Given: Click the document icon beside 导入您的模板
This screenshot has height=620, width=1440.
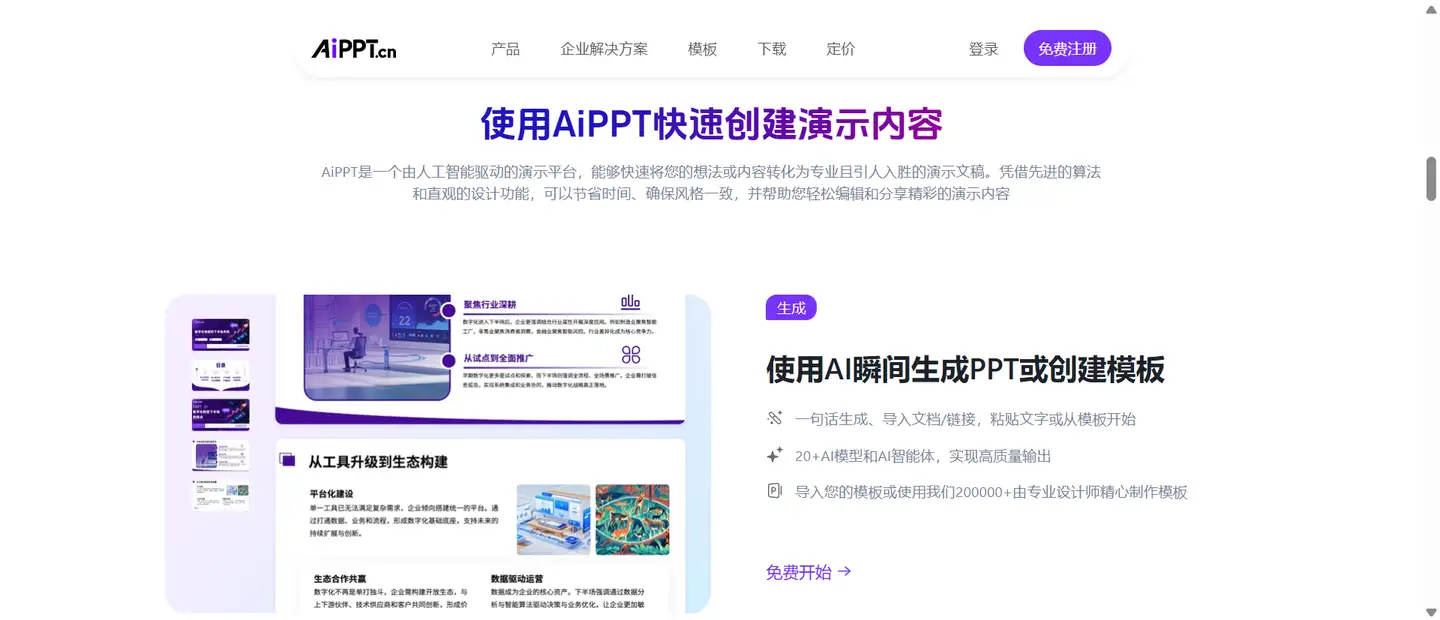Looking at the screenshot, I should point(774,491).
